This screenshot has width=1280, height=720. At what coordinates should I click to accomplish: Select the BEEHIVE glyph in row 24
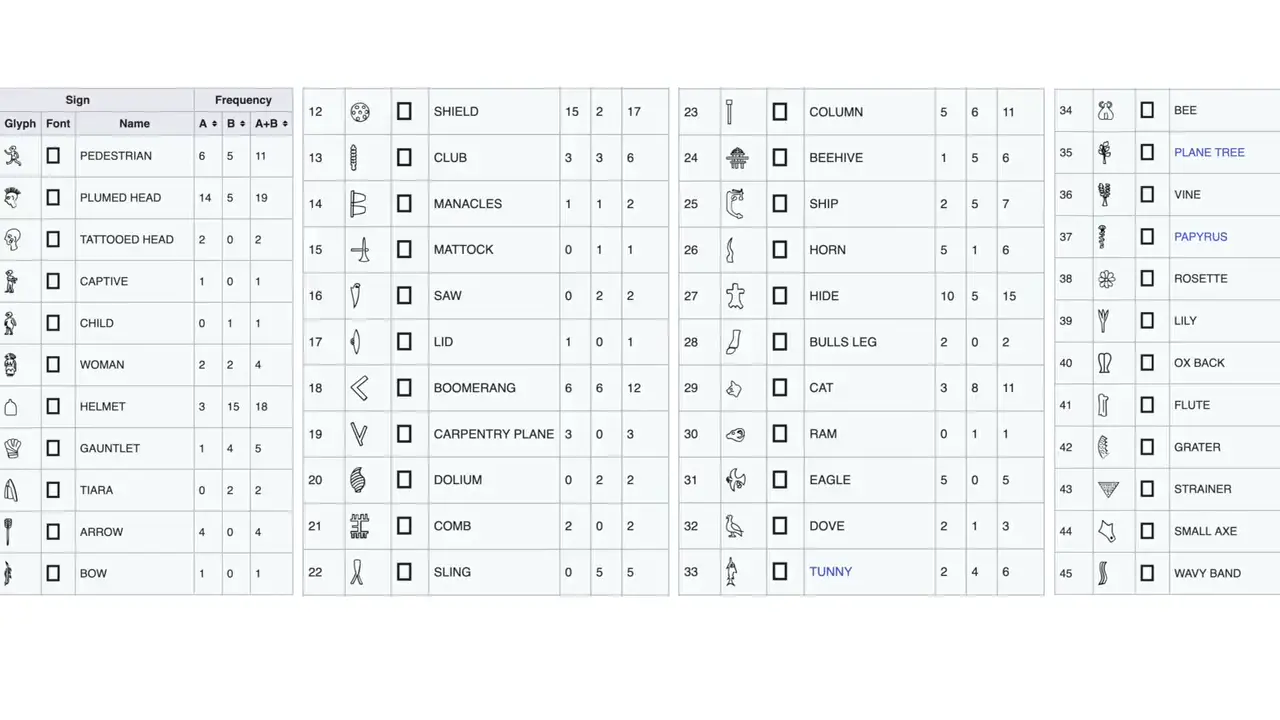pos(737,158)
